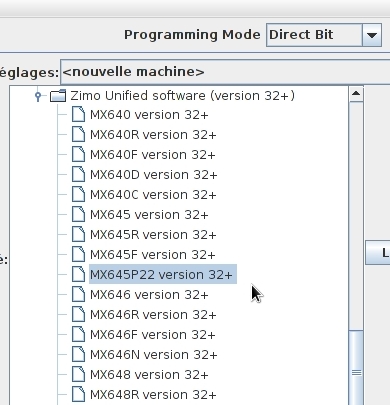Select MX646 version 32+ entry
Image resolution: width=390 pixels, height=405 pixels.
(x=149, y=294)
